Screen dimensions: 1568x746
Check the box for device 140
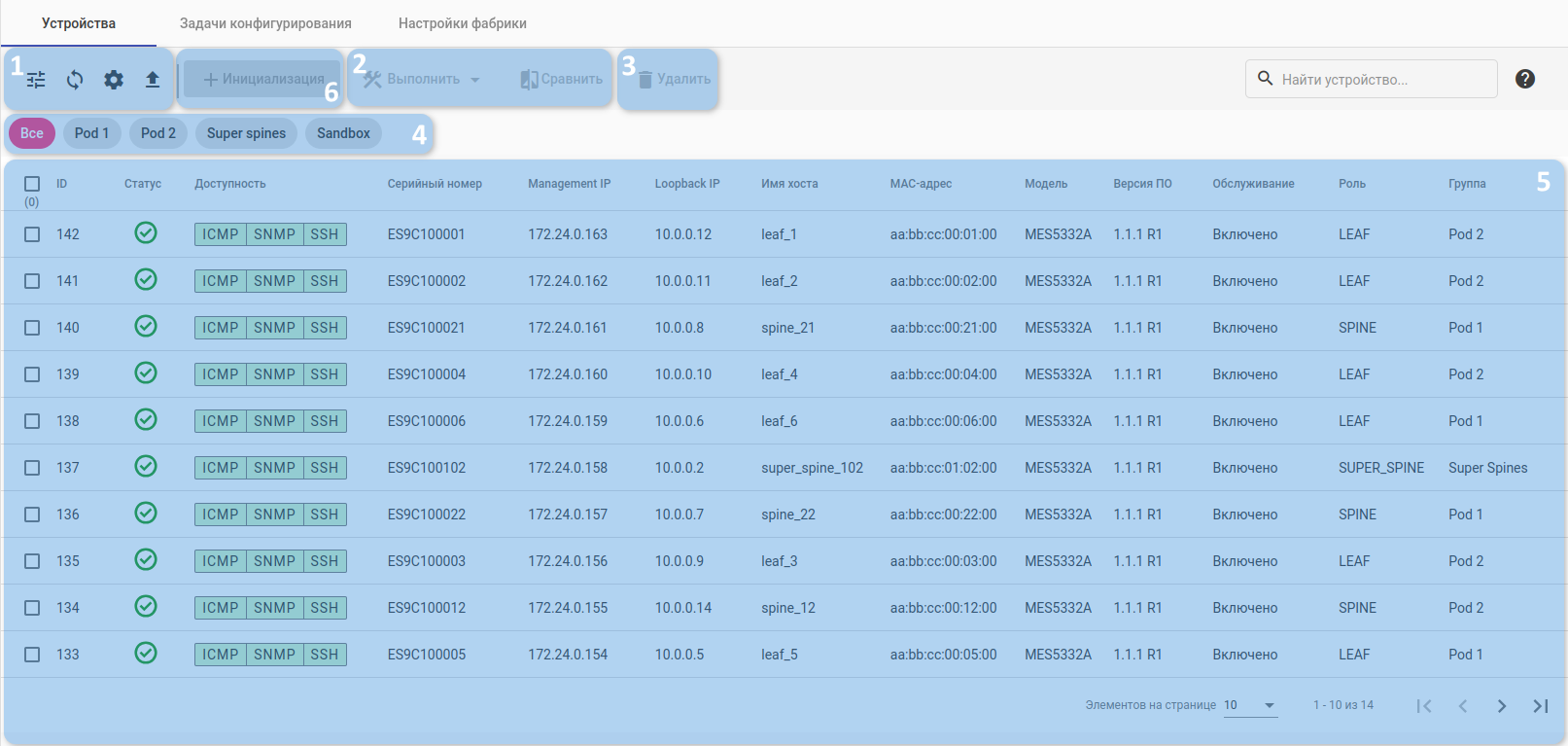[x=32, y=328]
